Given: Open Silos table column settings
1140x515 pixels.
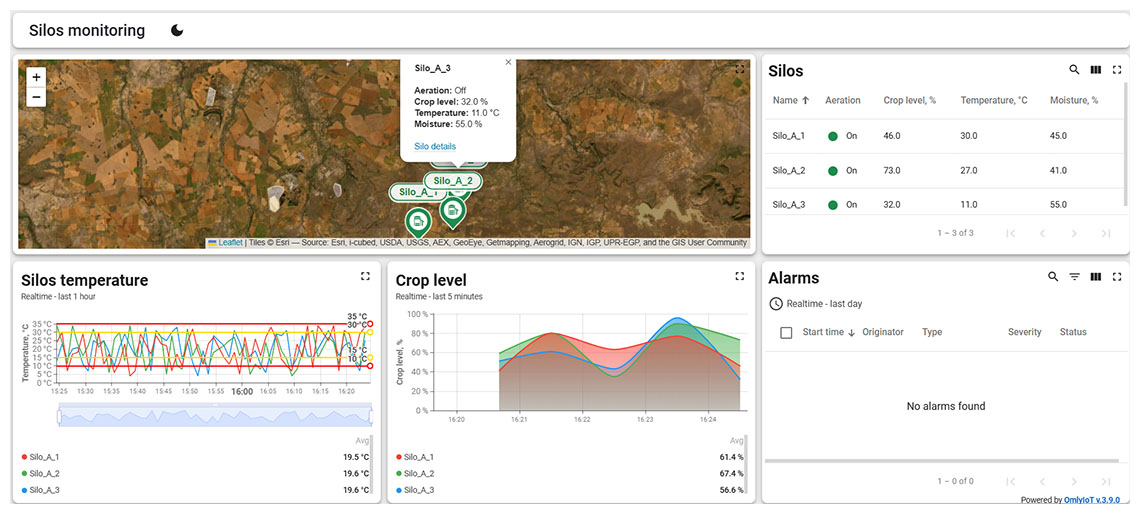Looking at the screenshot, I should tap(1096, 70).
